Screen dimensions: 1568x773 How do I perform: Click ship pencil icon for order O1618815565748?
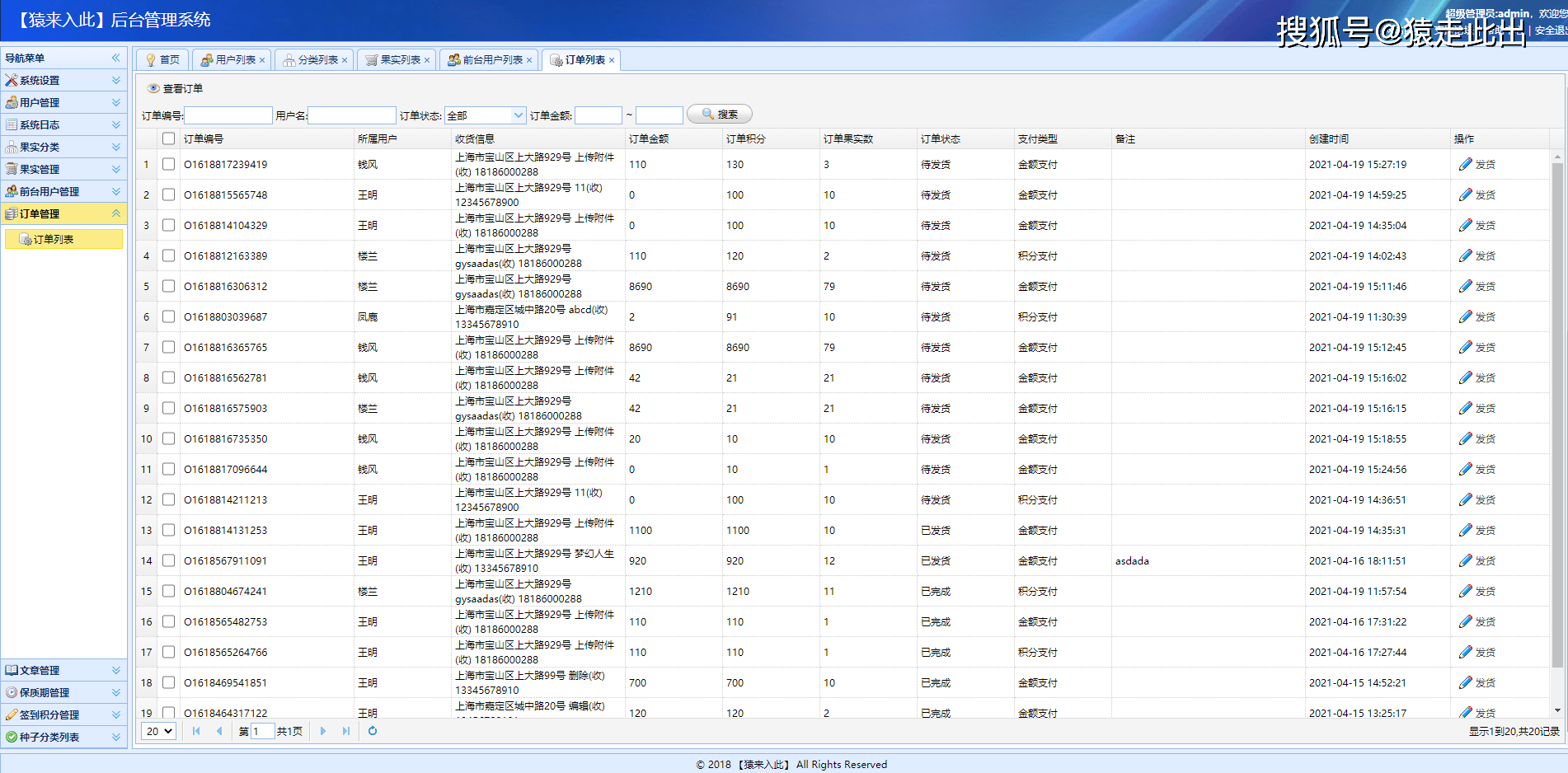click(1465, 194)
